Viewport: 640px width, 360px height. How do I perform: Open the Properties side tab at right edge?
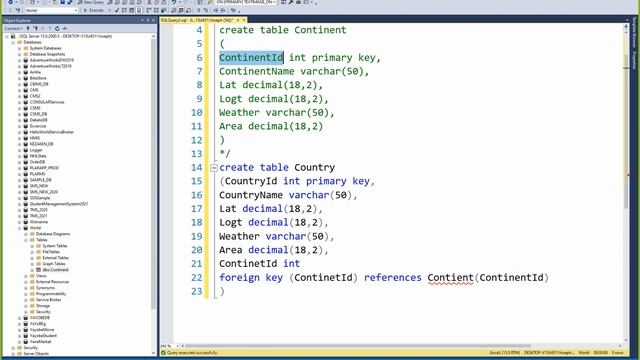point(634,61)
